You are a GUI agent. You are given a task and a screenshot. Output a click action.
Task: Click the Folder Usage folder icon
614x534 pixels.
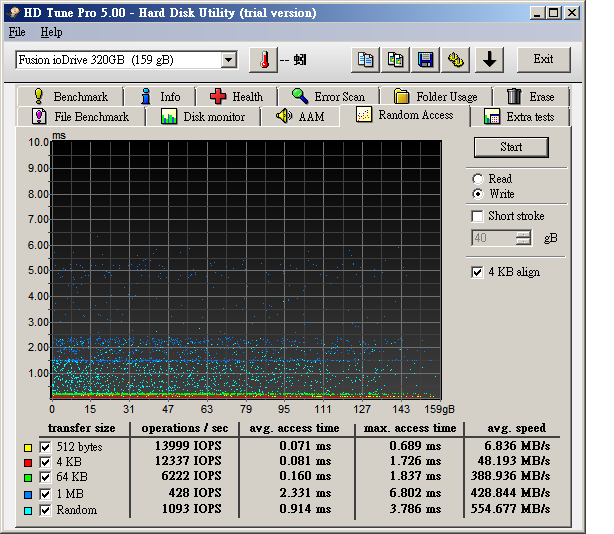(x=401, y=96)
